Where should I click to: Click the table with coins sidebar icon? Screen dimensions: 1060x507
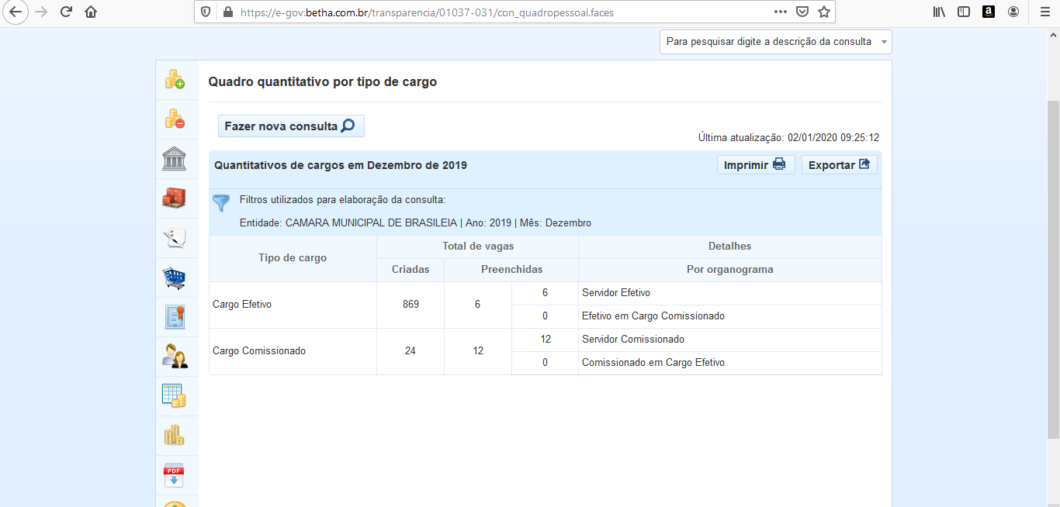point(175,396)
